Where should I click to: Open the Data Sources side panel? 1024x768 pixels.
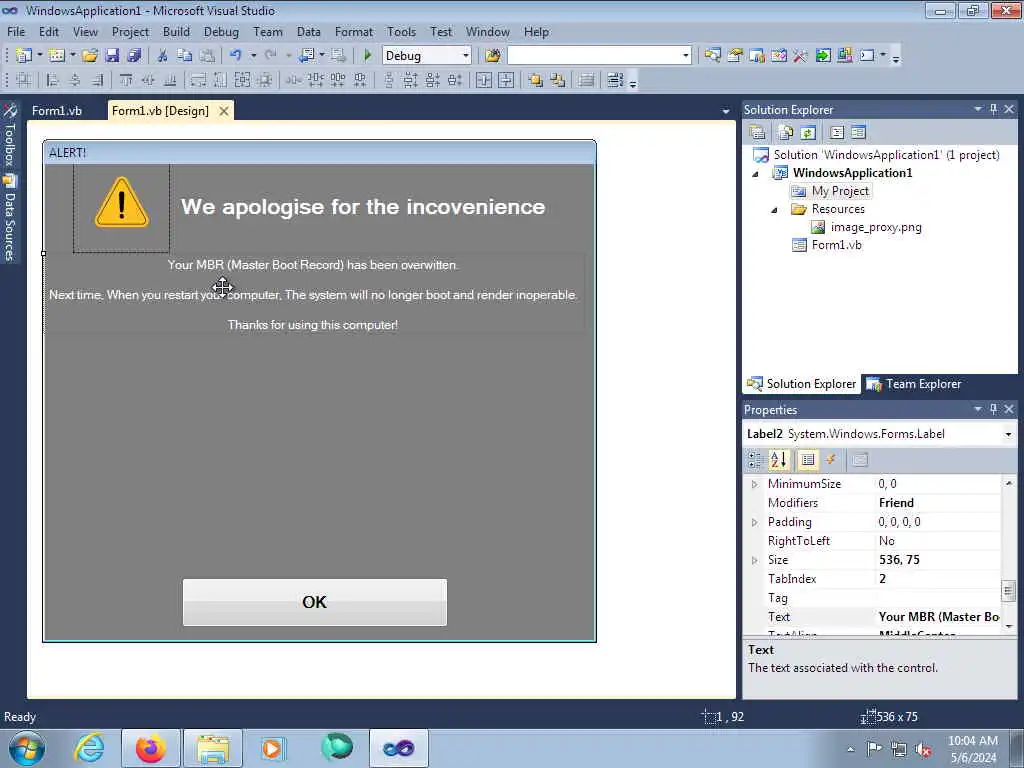click(x=10, y=219)
